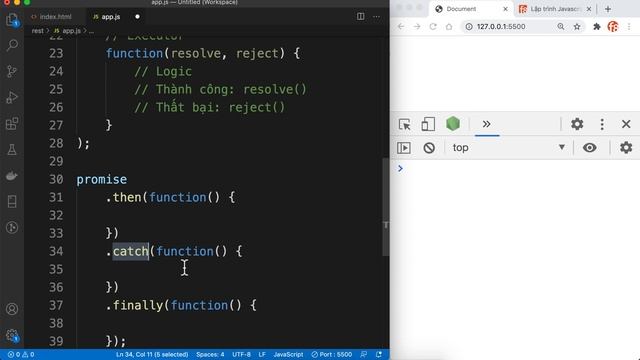Viewport: 640px width, 360px height.
Task: Open the Extensions view
Action: click(12, 123)
